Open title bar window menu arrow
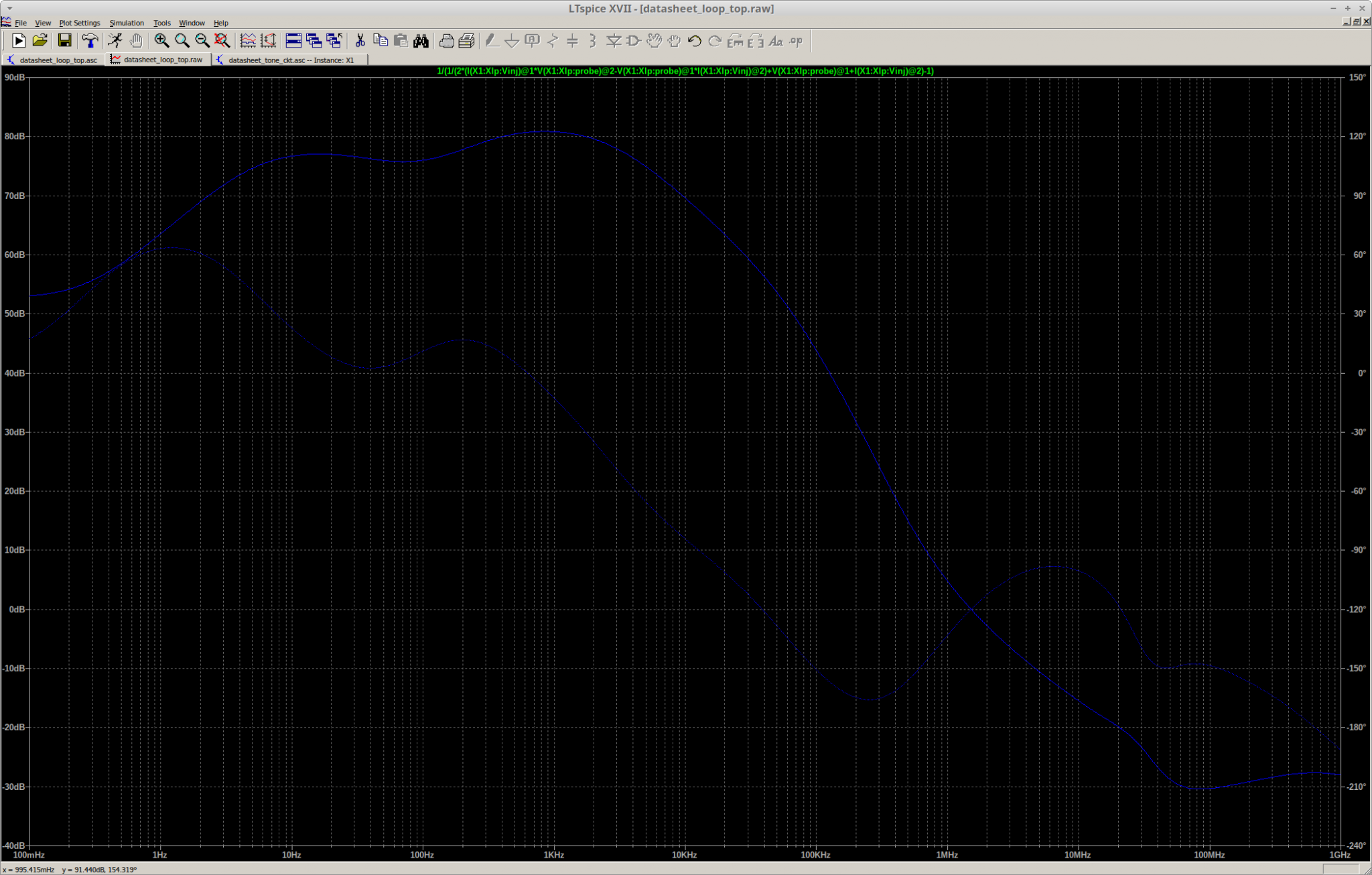 tap(9, 8)
